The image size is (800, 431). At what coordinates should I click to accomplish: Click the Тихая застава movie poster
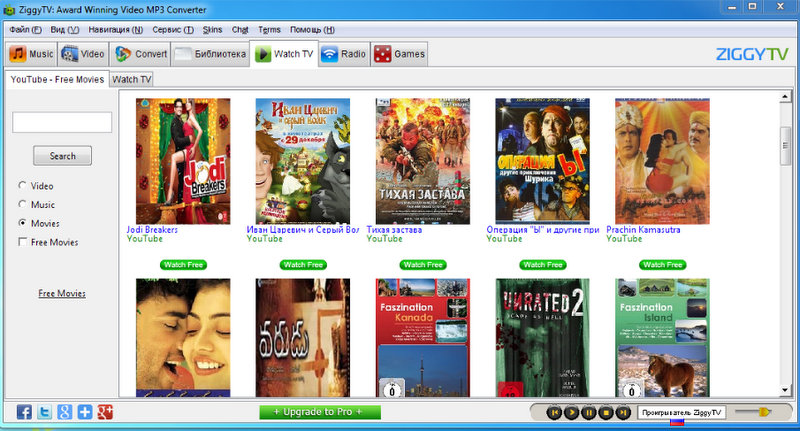tap(423, 161)
